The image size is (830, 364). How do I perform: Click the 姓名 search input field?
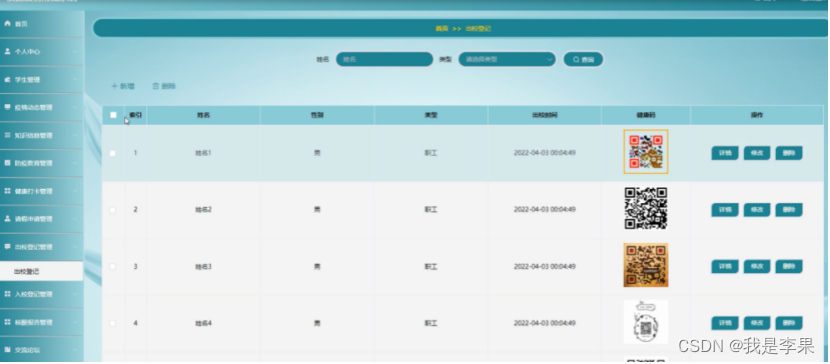click(384, 59)
